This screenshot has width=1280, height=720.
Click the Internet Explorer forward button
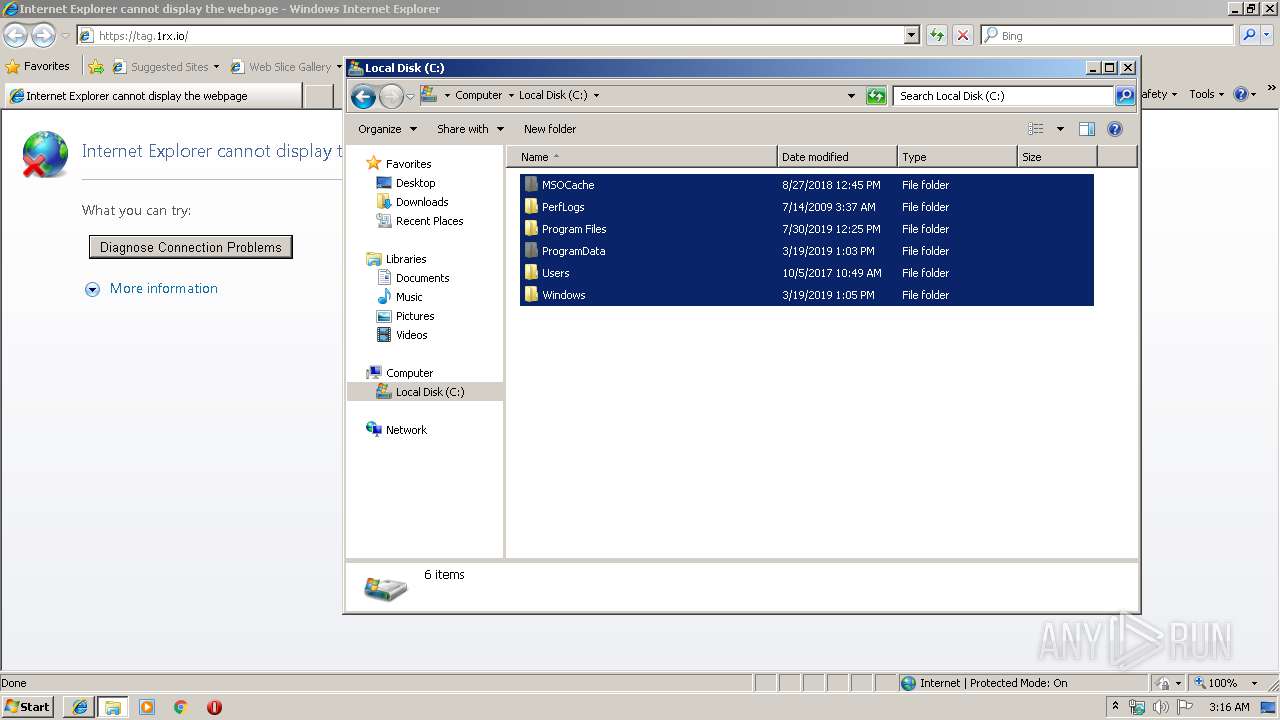43,36
